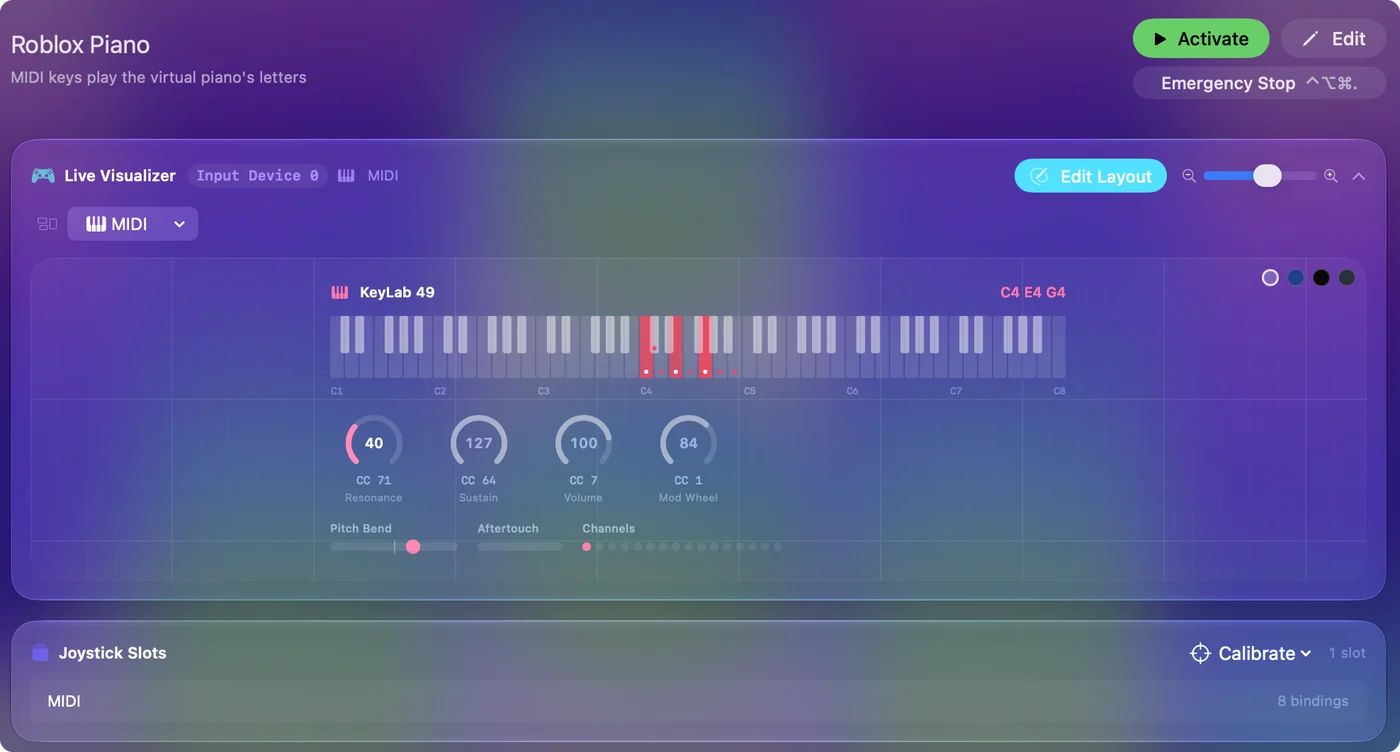This screenshot has height=752, width=1400.
Task: Click the 8 bindings text
Action: [1313, 701]
